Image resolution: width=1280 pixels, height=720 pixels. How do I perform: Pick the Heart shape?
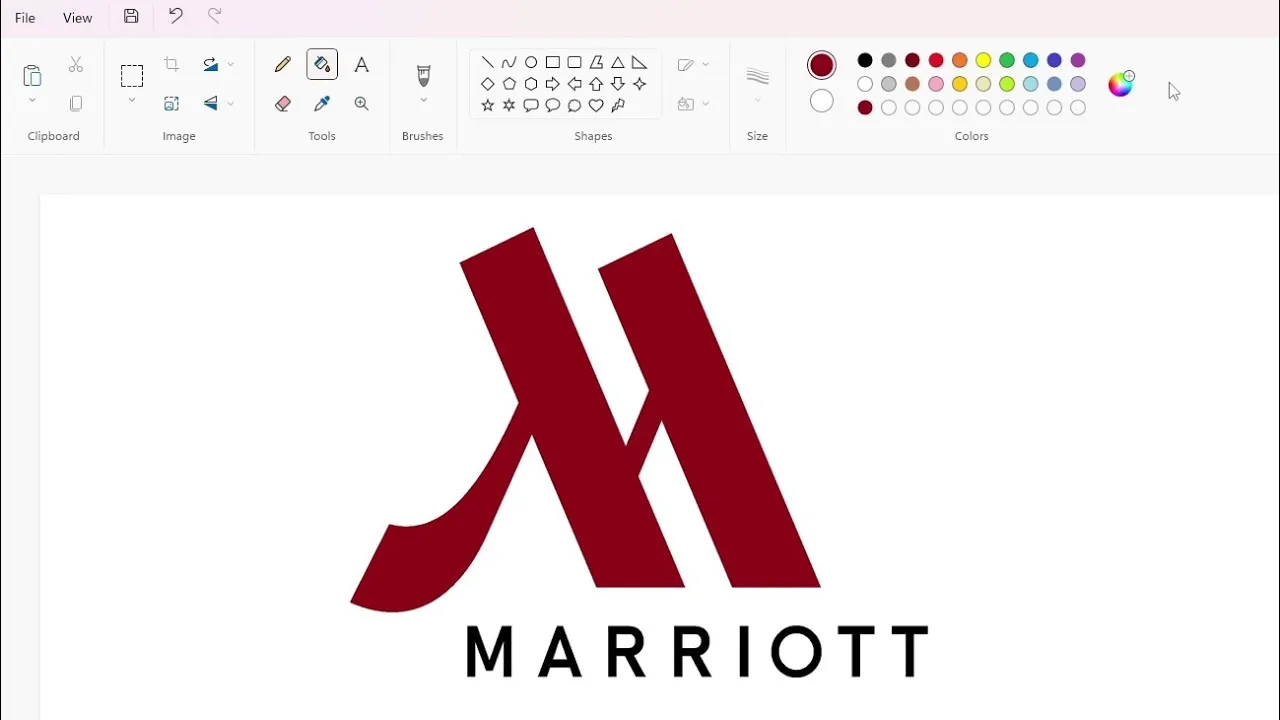[x=596, y=105]
